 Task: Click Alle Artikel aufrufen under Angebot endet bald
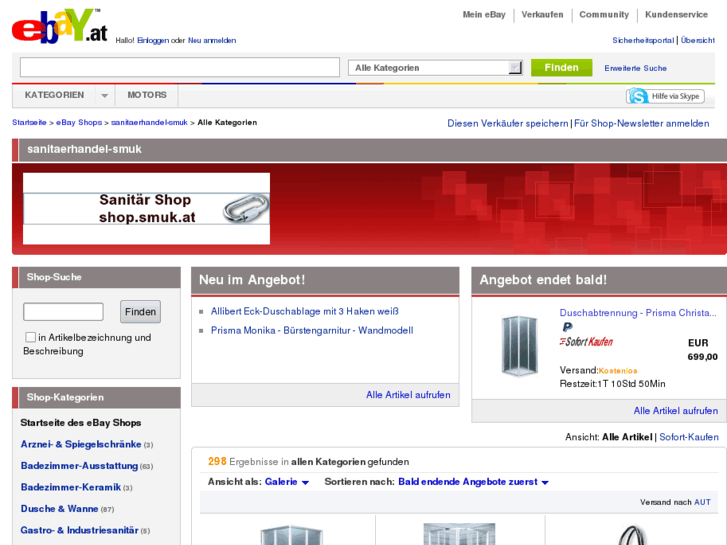676,410
